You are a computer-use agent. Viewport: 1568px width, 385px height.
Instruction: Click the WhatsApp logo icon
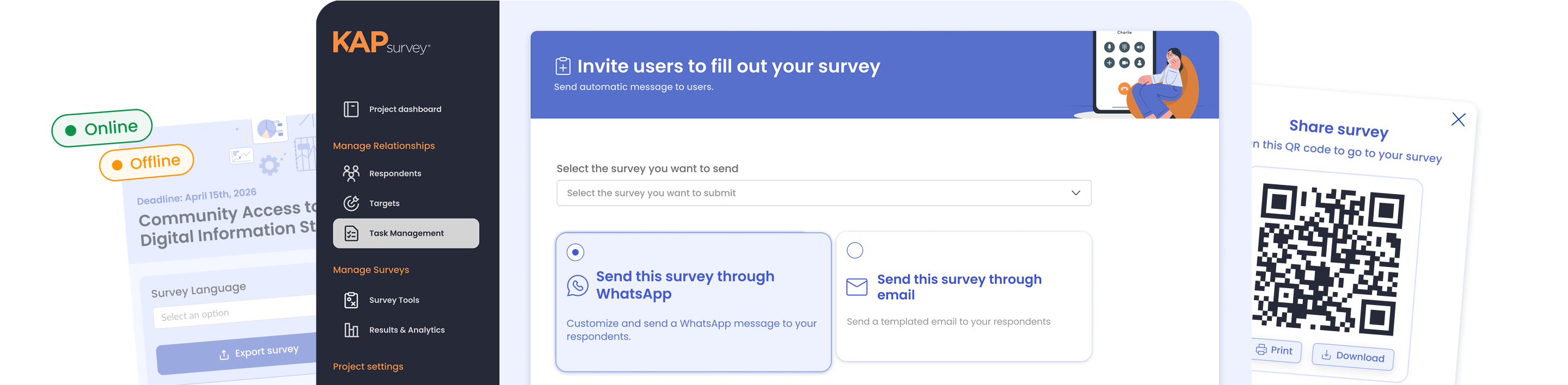coord(578,285)
